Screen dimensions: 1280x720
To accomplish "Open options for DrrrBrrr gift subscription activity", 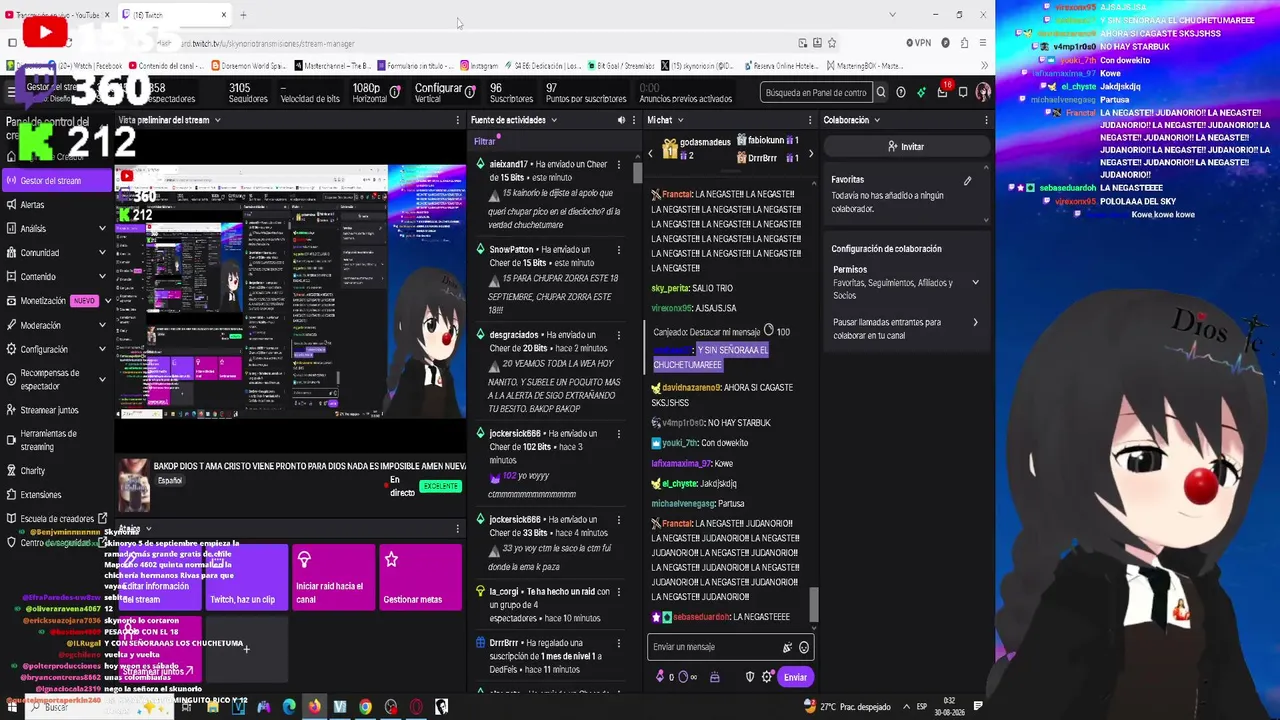I will [x=618, y=643].
